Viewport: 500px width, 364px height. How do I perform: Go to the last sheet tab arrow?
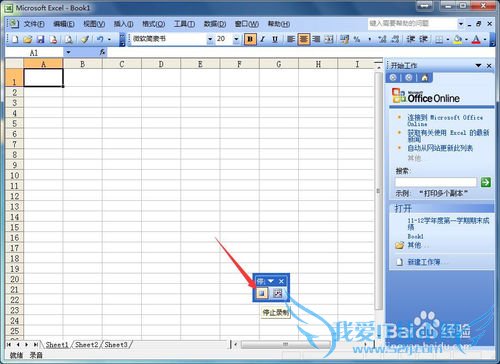(x=35, y=344)
